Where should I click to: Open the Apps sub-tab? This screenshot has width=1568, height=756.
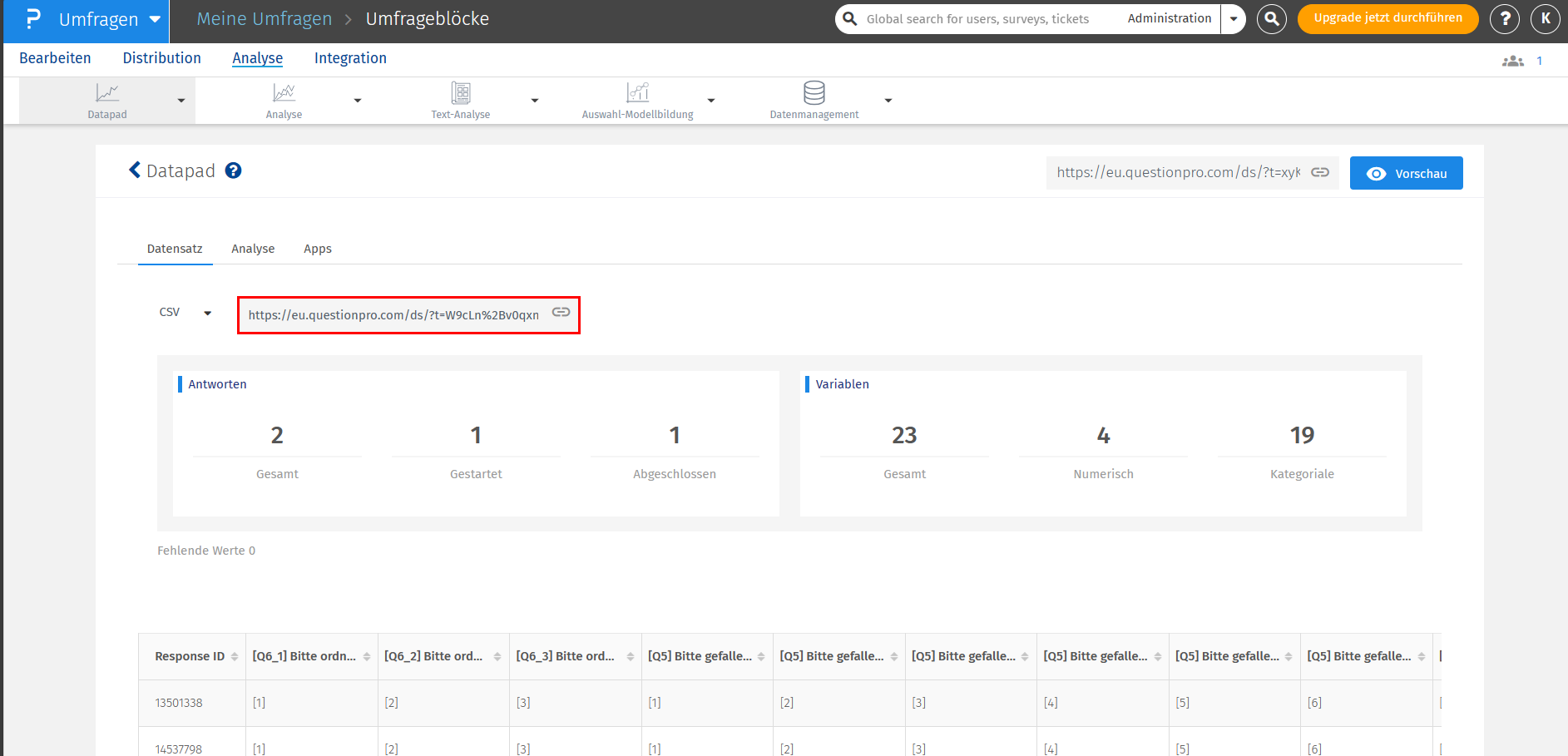pos(318,249)
